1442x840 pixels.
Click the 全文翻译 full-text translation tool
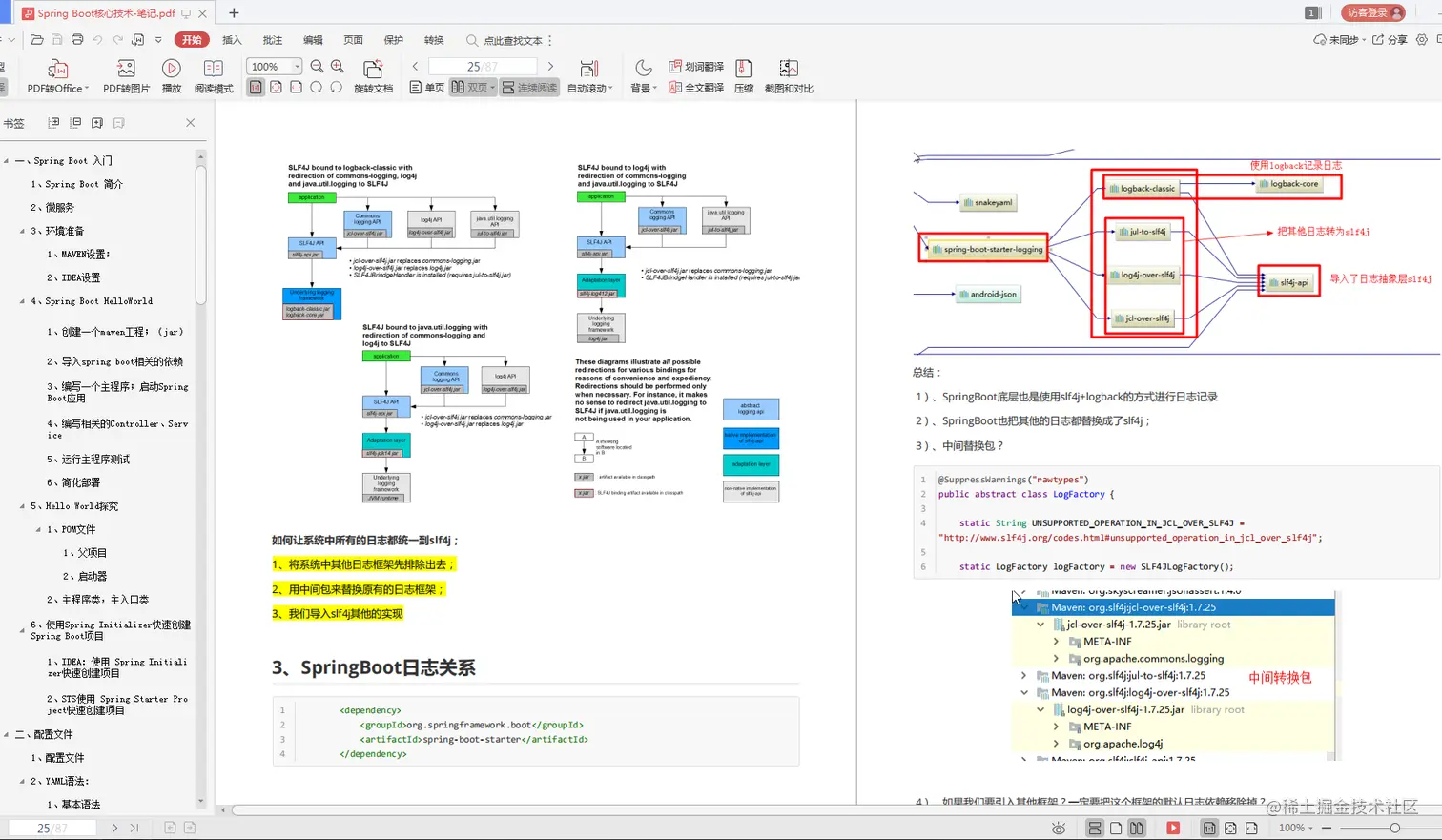pos(696,88)
